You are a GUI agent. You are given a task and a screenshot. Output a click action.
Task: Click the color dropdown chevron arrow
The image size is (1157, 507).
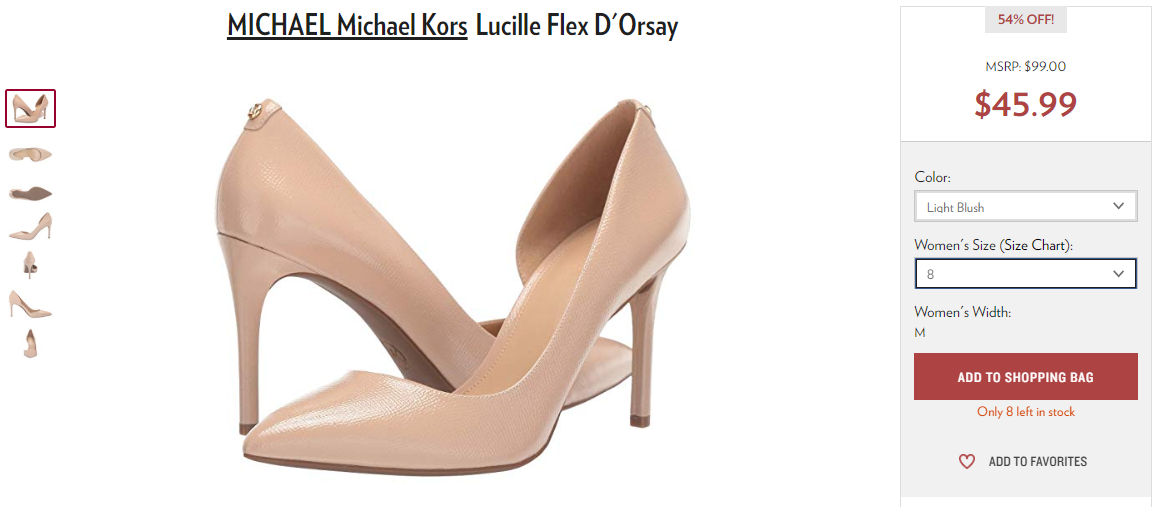click(1119, 207)
